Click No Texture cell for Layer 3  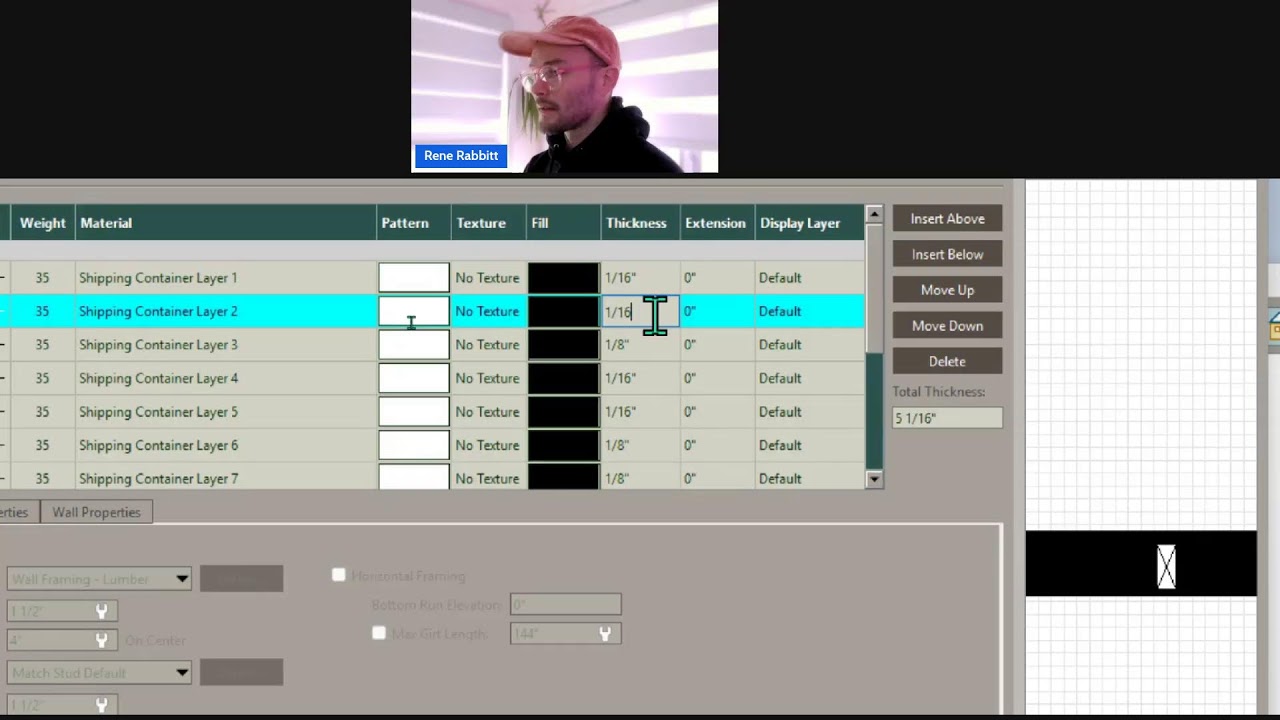pos(487,345)
